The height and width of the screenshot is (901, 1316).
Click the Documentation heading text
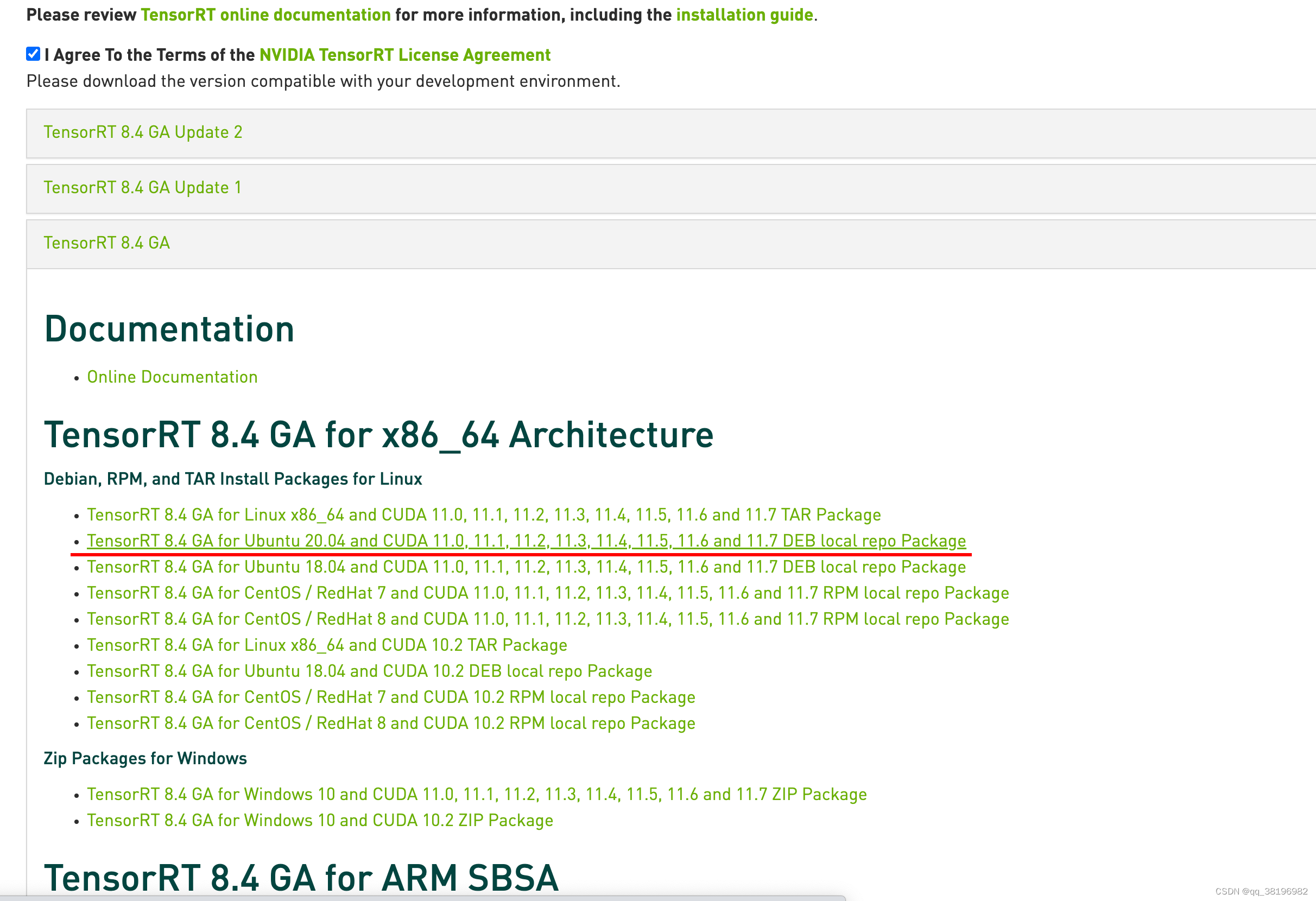(169, 329)
